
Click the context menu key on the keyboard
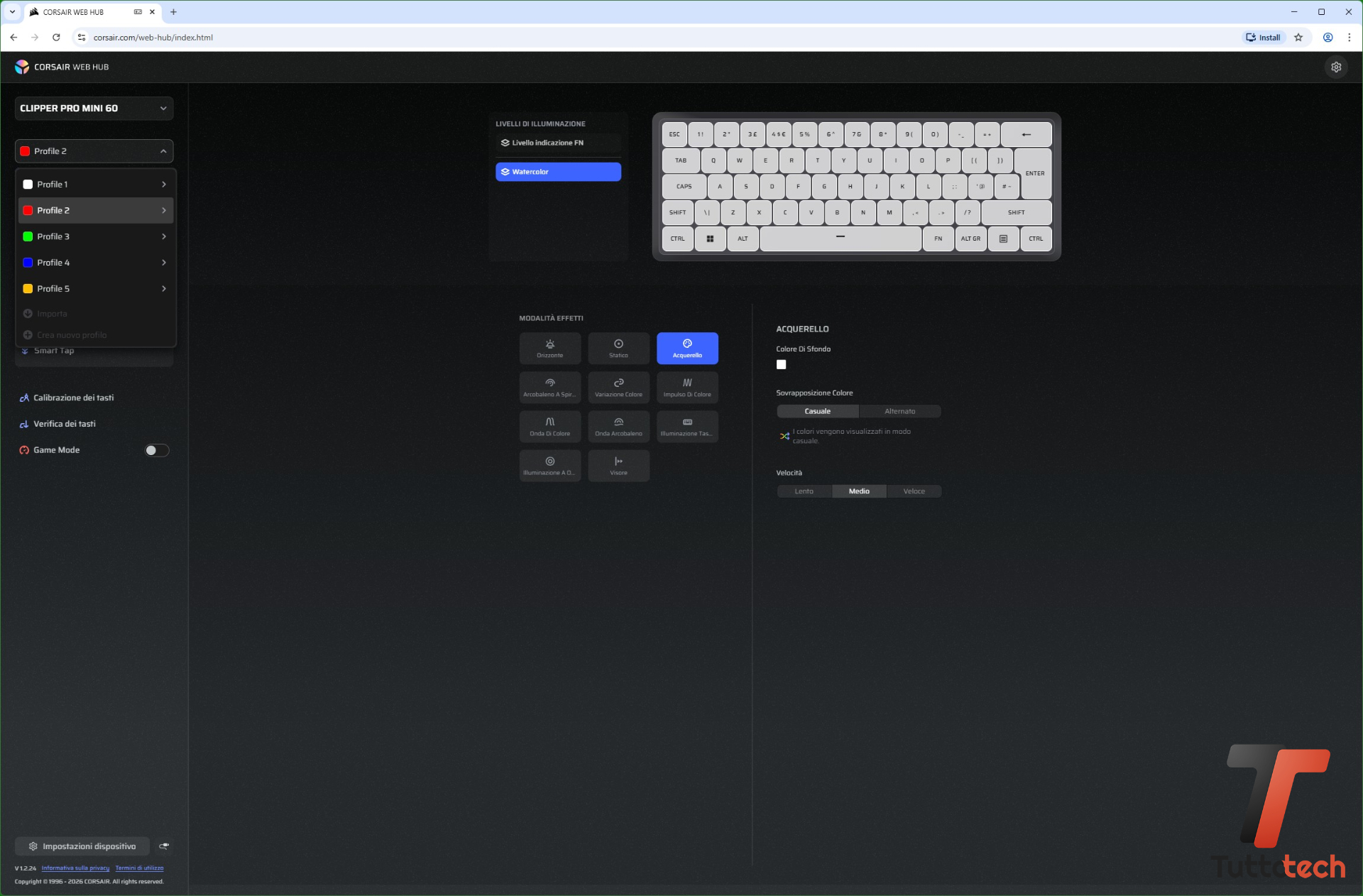tap(1003, 239)
